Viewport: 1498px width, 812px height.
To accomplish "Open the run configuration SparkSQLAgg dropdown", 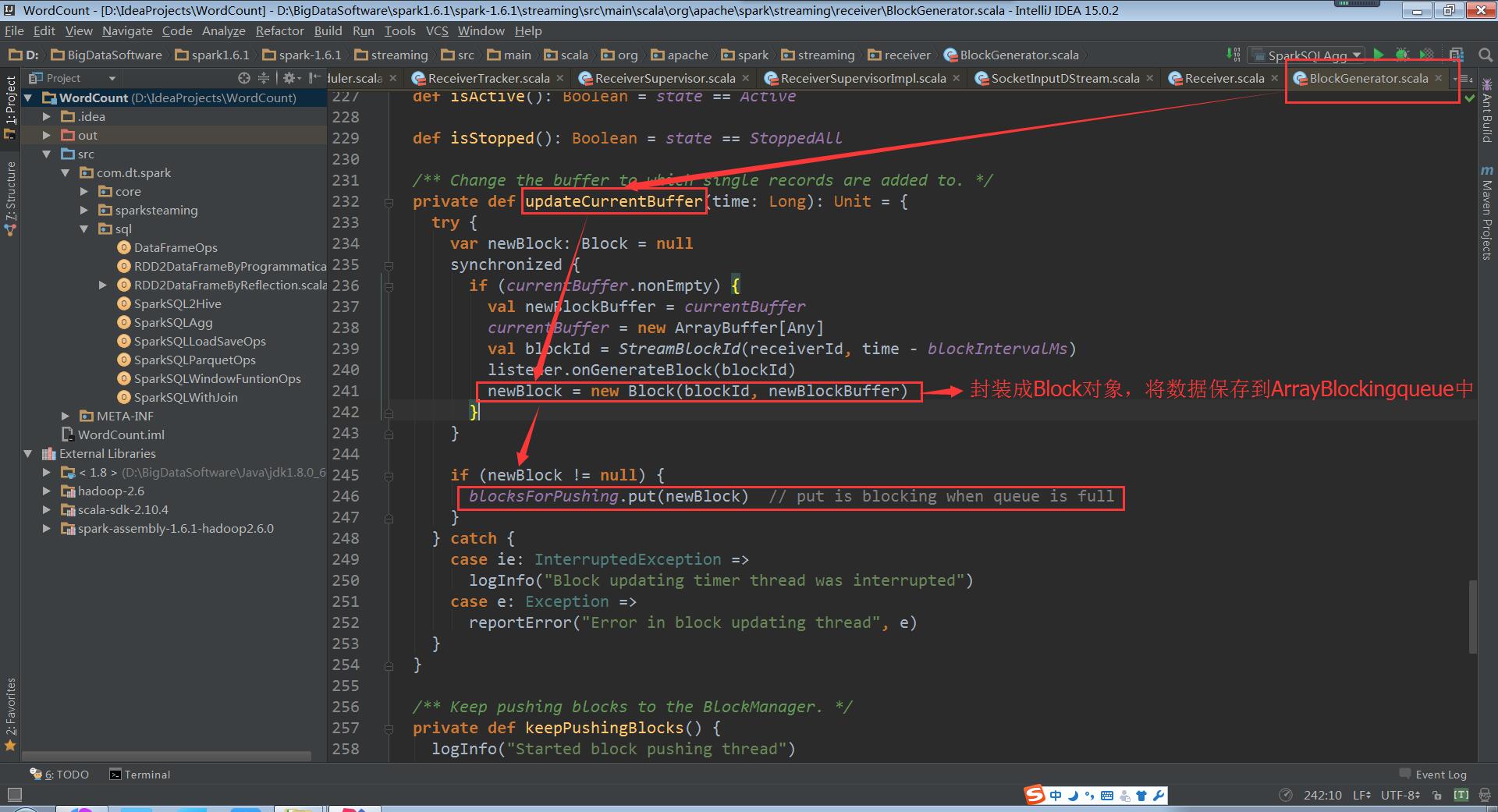I will [x=1306, y=55].
